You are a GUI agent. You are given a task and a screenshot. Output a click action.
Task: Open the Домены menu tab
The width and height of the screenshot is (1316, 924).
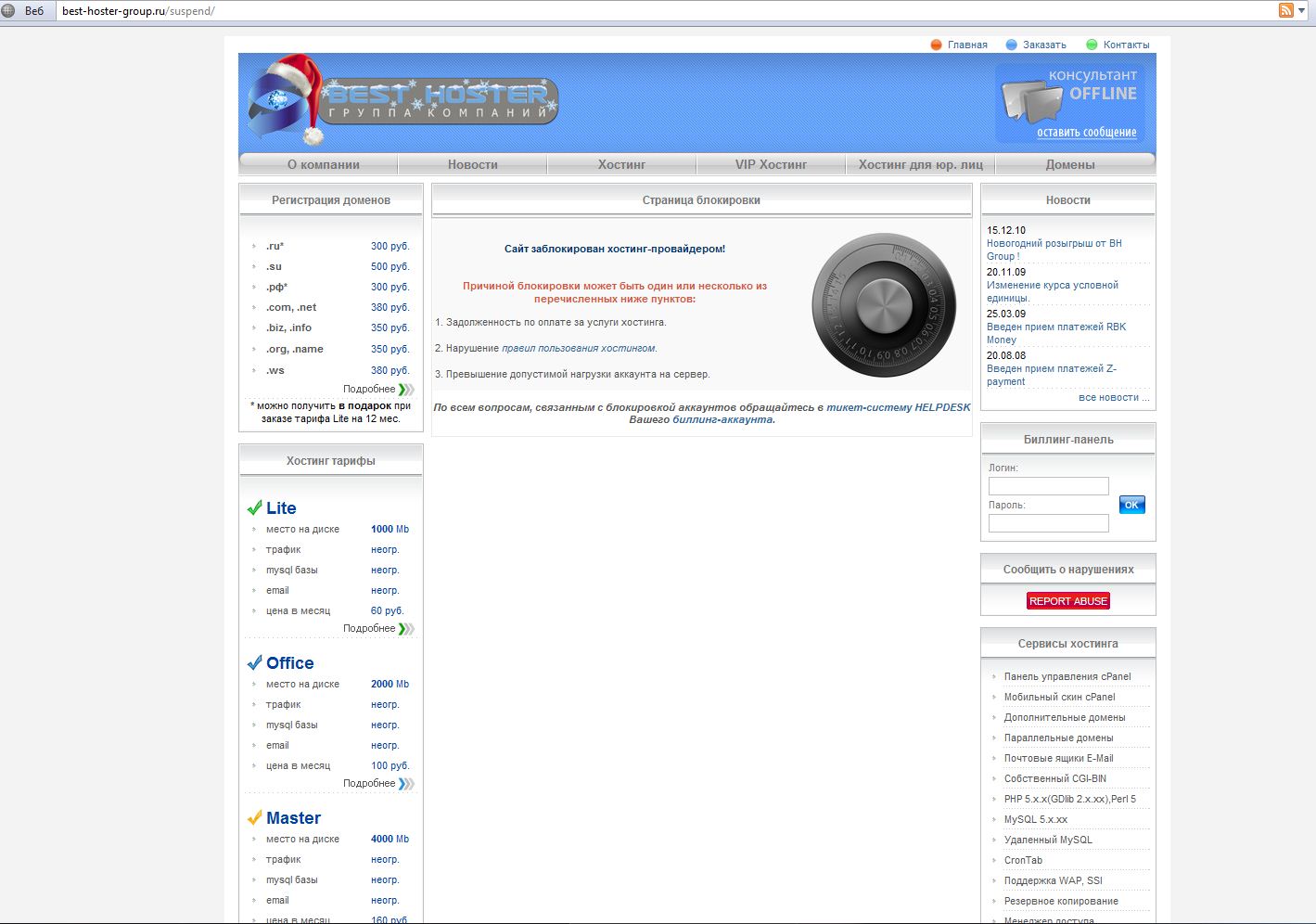1070,164
